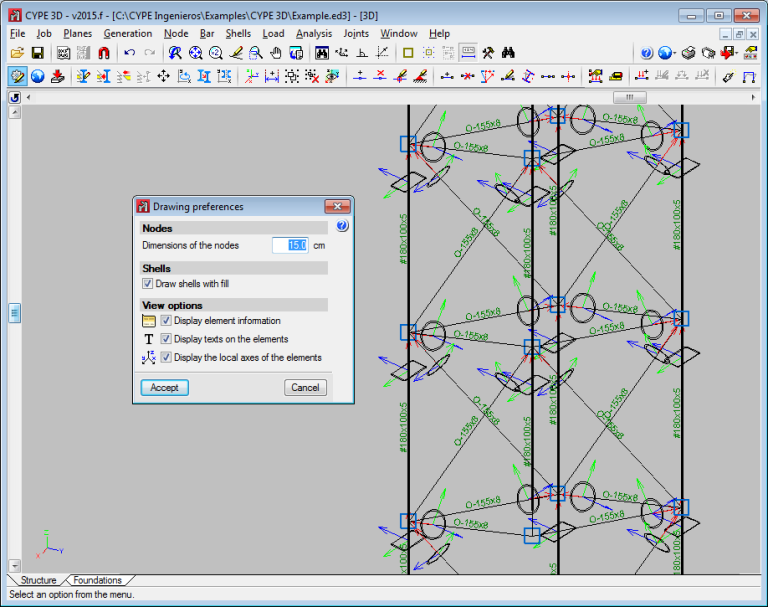The height and width of the screenshot is (607, 768).
Task: Click the vertical scrollbar thumb on the left
Action: pos(15,313)
